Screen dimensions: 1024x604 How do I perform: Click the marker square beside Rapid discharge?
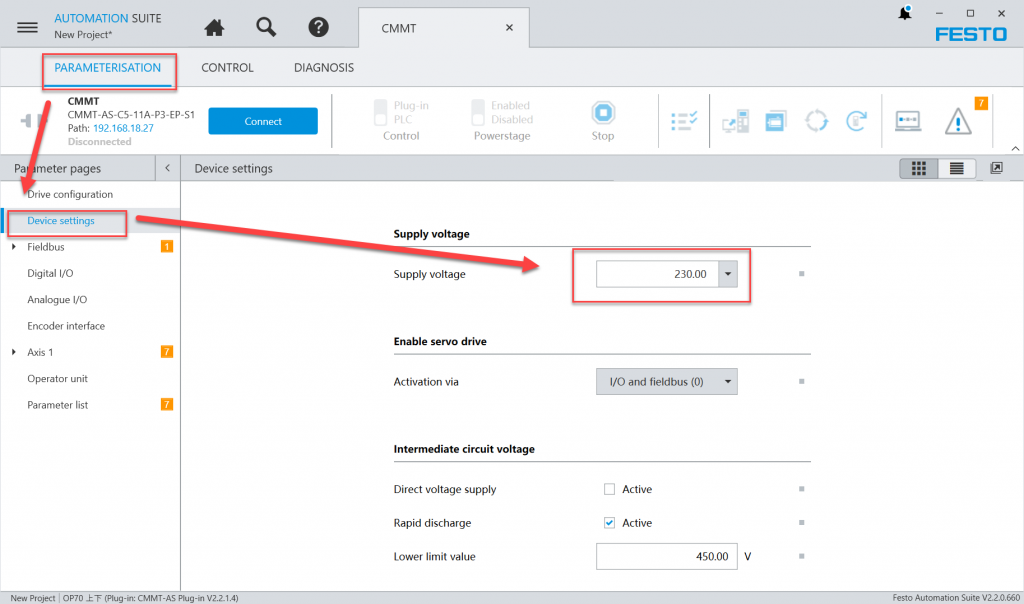[801, 522]
